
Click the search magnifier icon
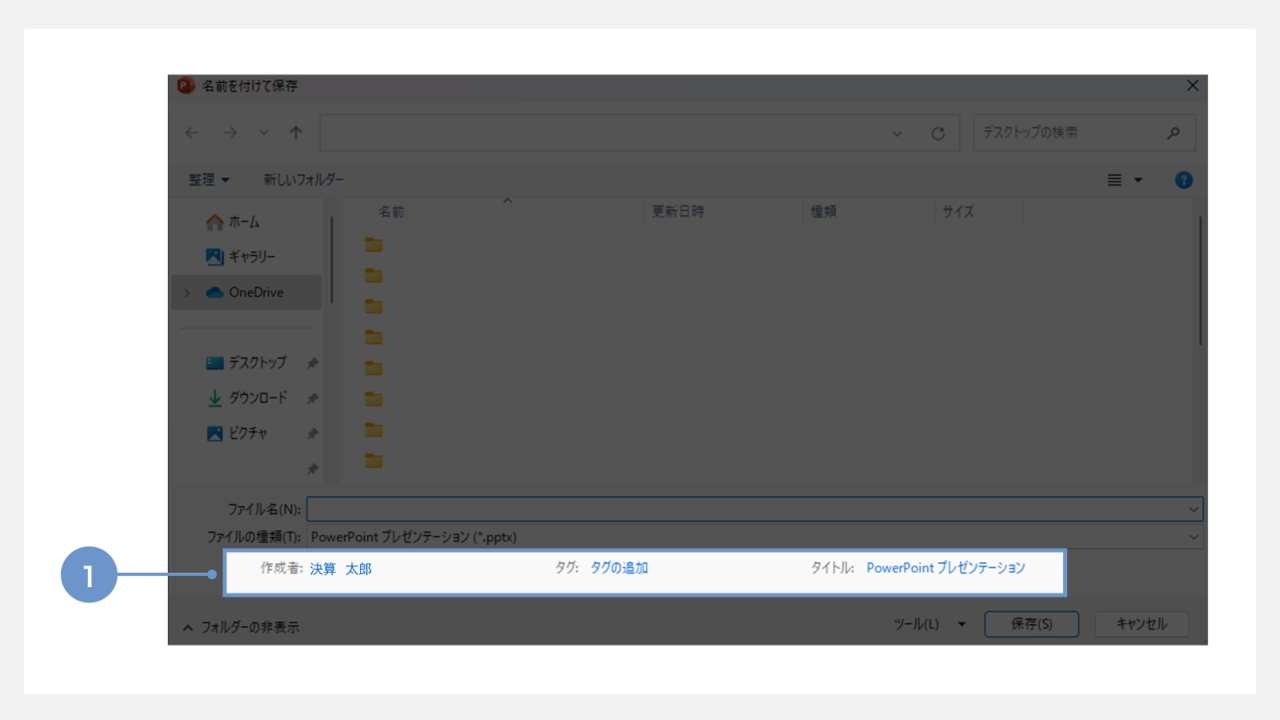1173,132
